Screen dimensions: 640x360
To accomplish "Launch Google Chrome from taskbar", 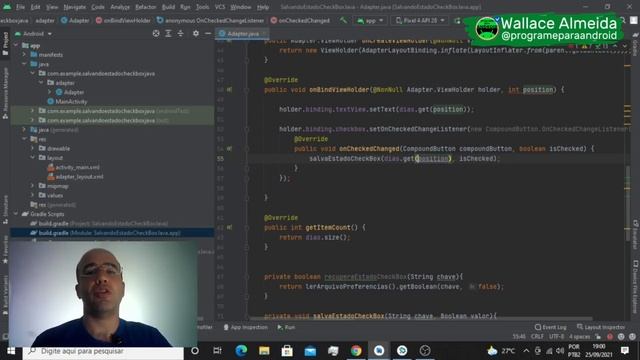I will [356, 351].
